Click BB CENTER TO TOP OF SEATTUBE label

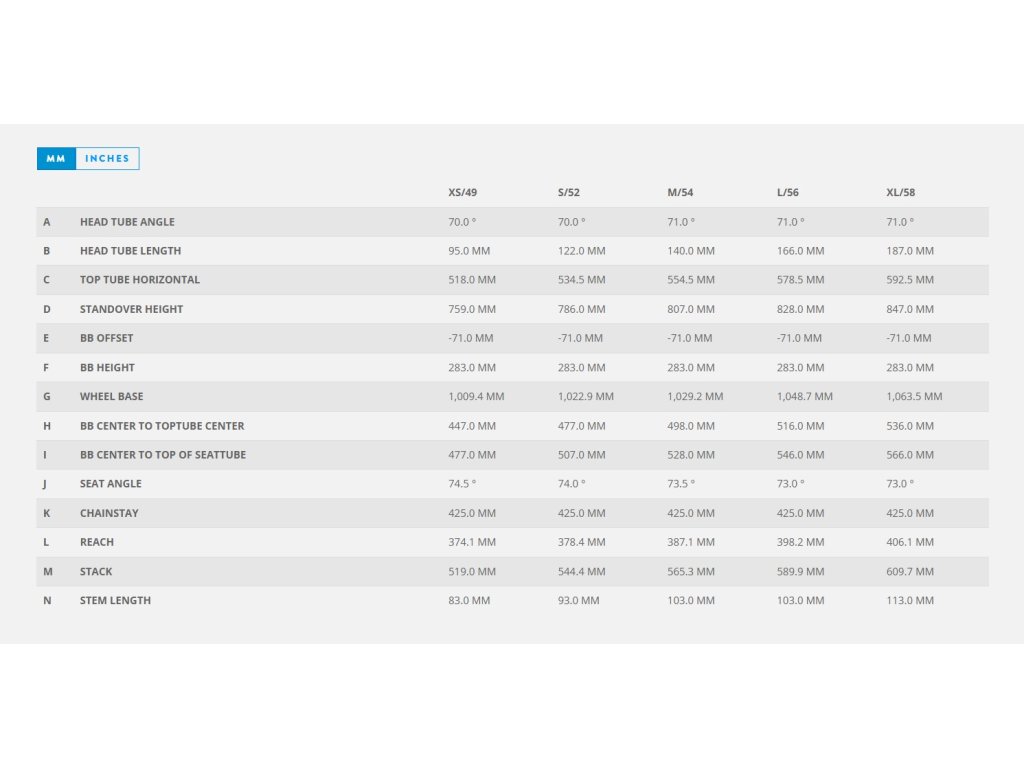coord(163,455)
